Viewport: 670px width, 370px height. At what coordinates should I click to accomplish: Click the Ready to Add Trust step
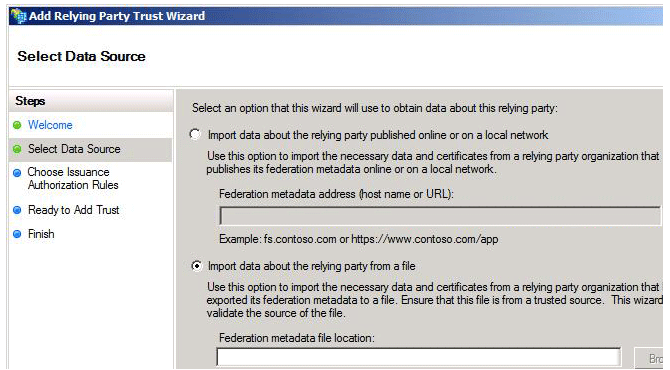coord(73,210)
